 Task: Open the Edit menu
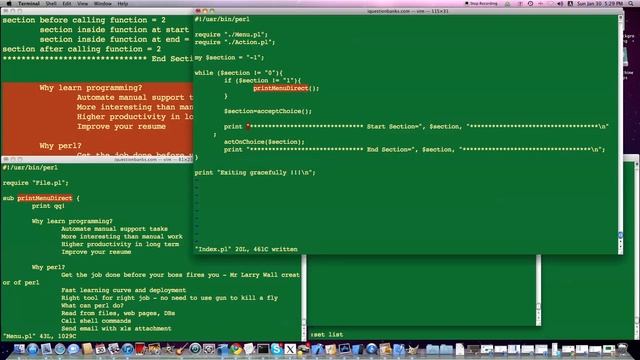[67, 4]
